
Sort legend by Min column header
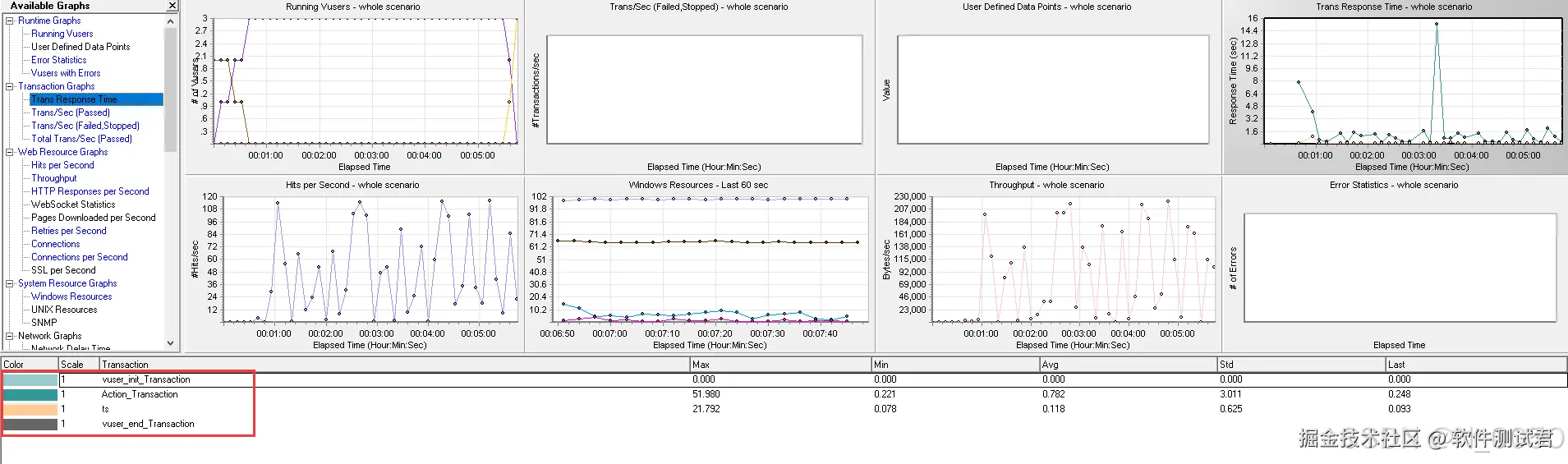pyautogui.click(x=955, y=364)
